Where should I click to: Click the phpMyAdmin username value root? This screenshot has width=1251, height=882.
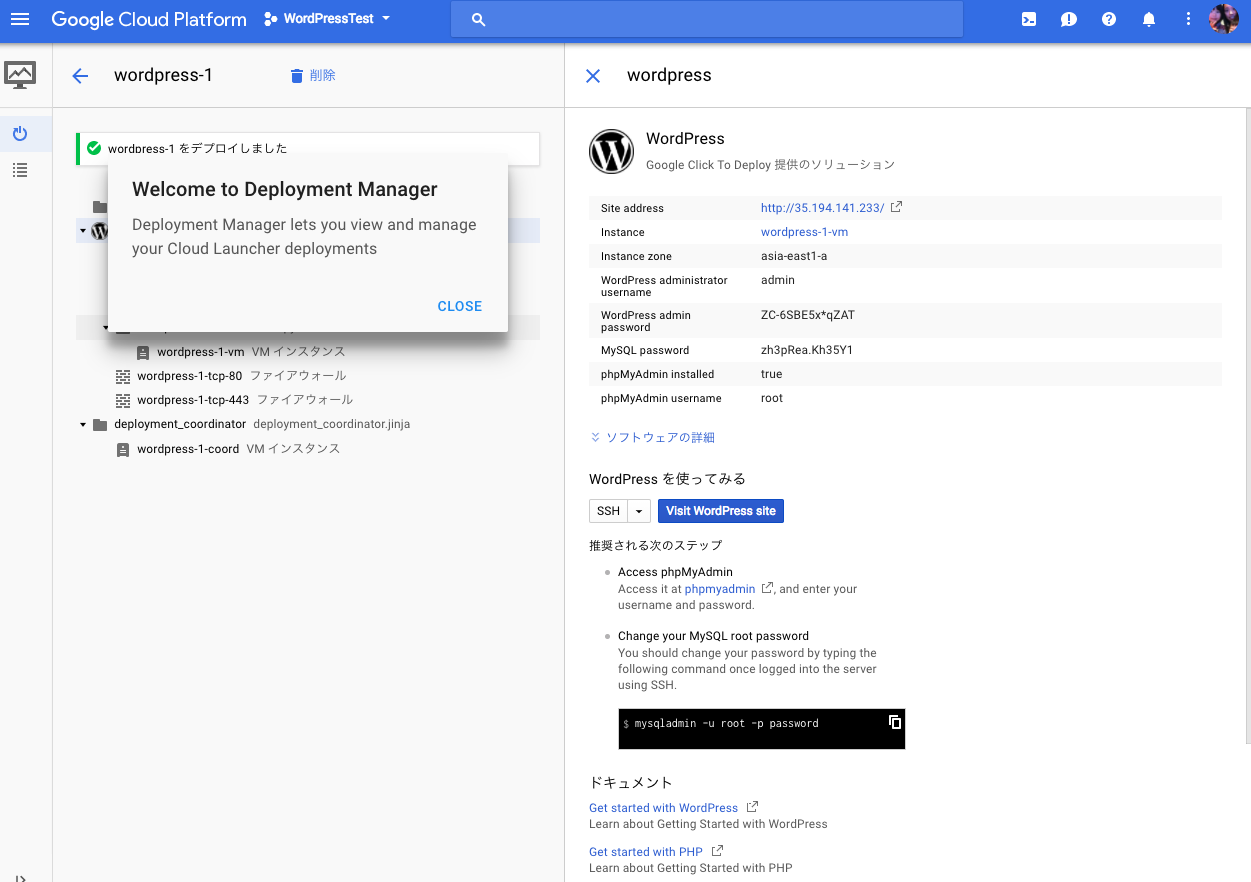click(772, 398)
